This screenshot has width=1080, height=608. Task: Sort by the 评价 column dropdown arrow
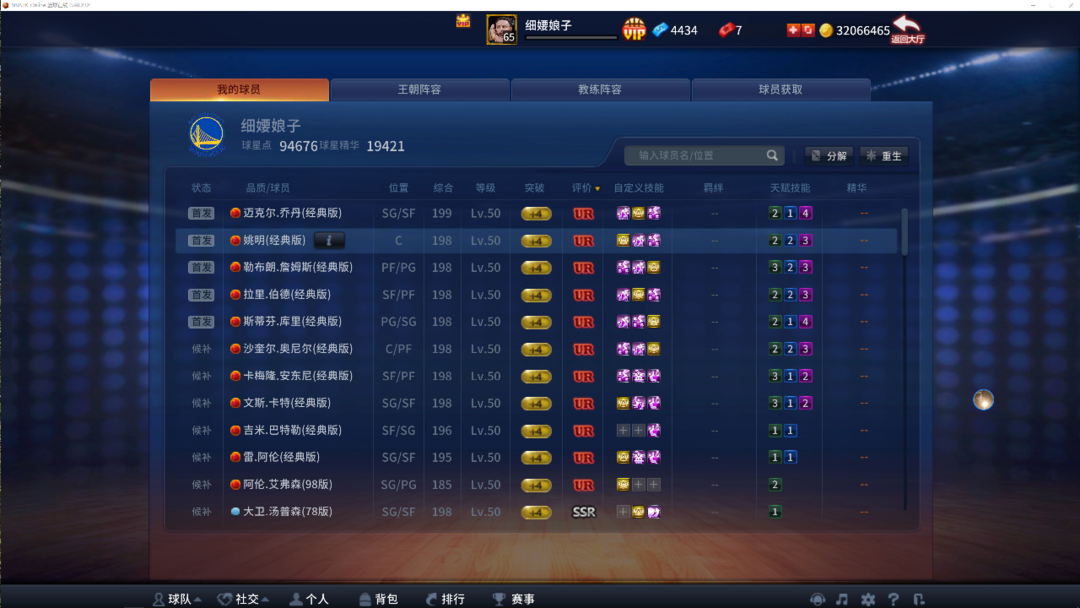(597, 188)
